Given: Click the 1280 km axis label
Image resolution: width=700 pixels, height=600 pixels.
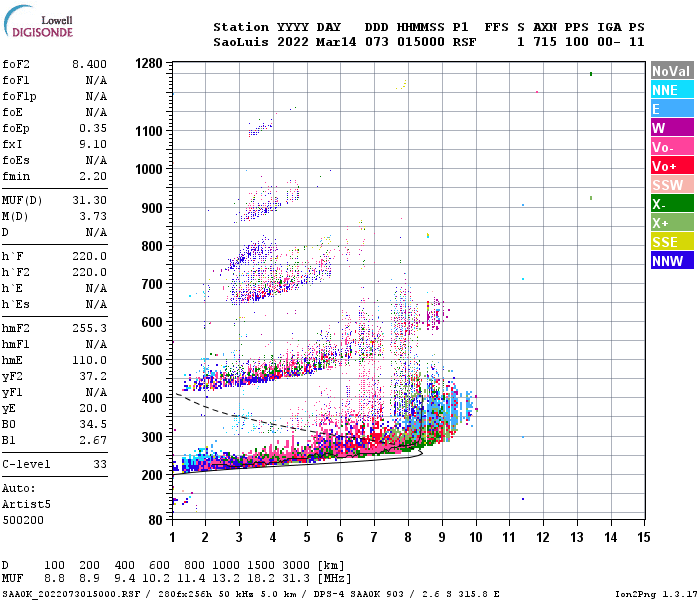Looking at the screenshot, I should (x=149, y=63).
